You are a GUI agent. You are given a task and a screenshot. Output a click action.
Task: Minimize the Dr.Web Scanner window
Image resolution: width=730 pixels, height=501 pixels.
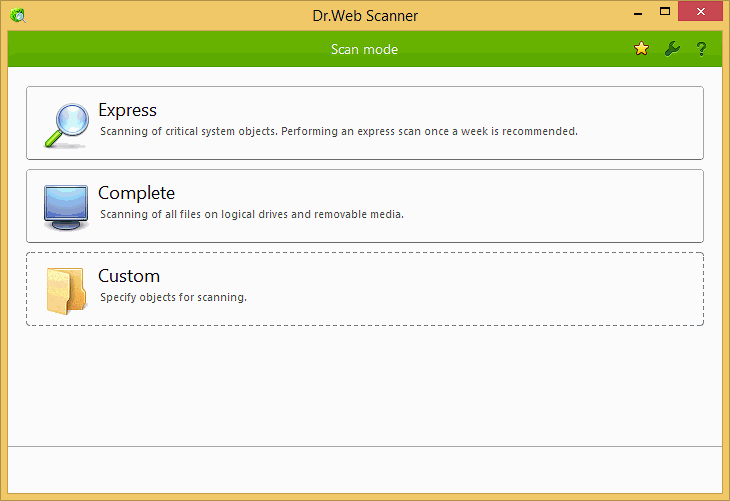pos(638,13)
